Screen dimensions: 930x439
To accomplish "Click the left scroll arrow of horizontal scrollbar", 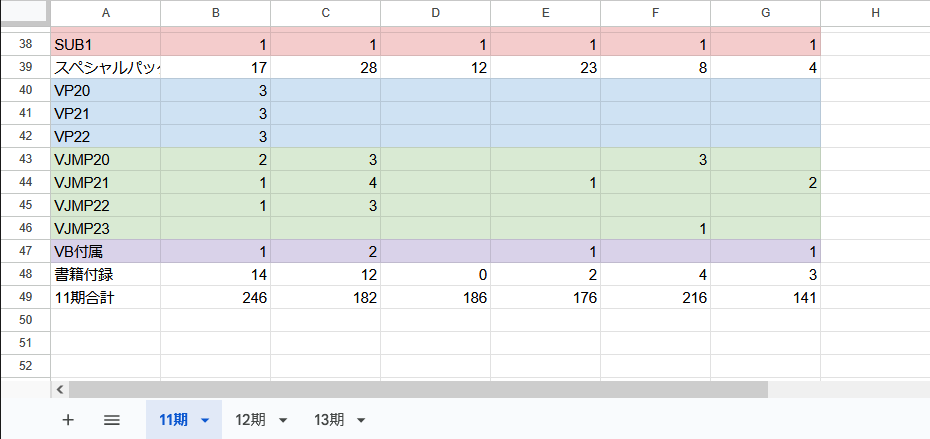I will [x=60, y=390].
